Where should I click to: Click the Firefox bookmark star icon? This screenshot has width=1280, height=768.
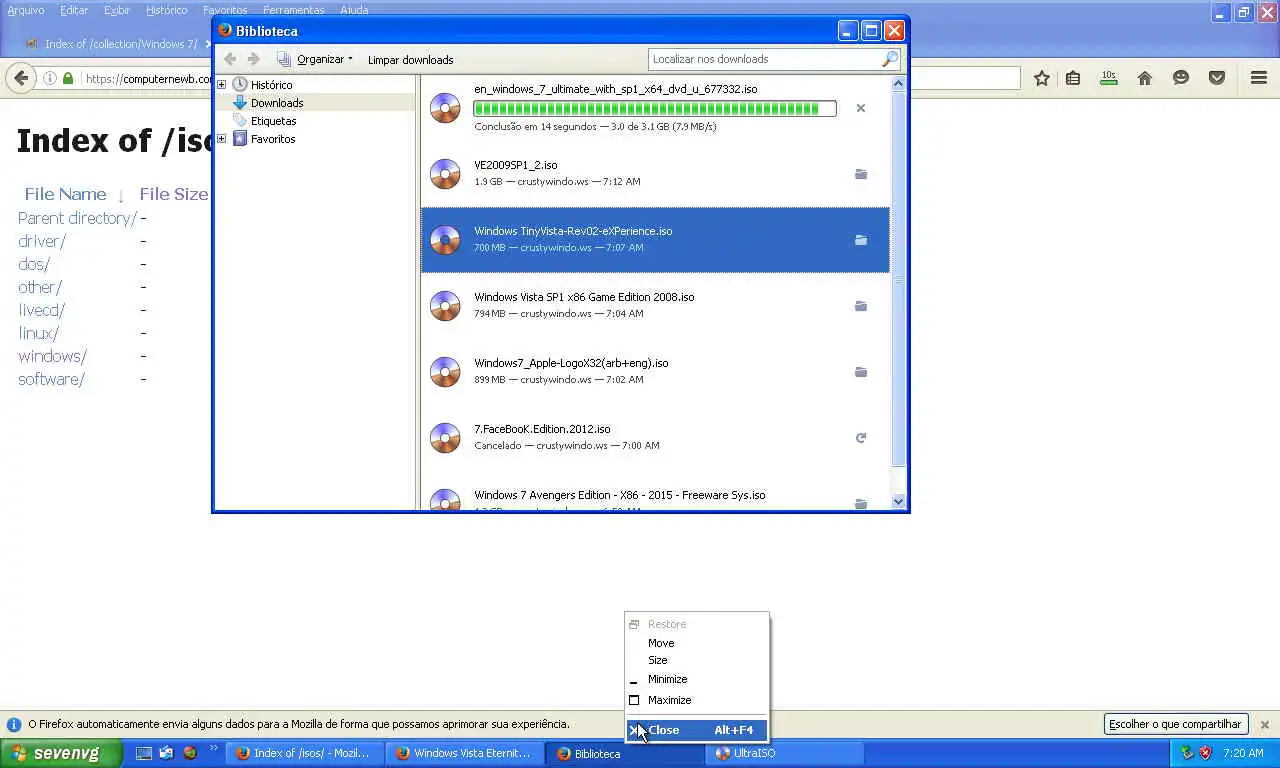point(1042,78)
